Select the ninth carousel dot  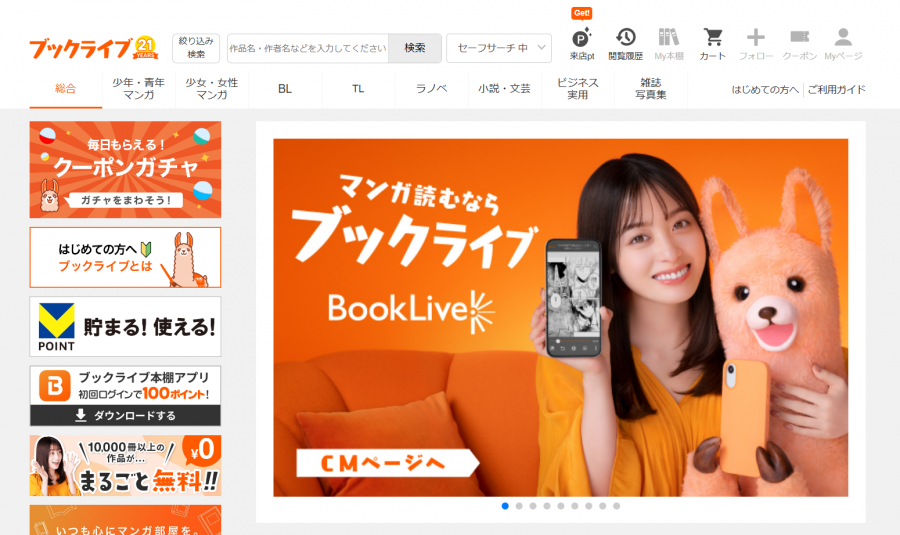(616, 506)
